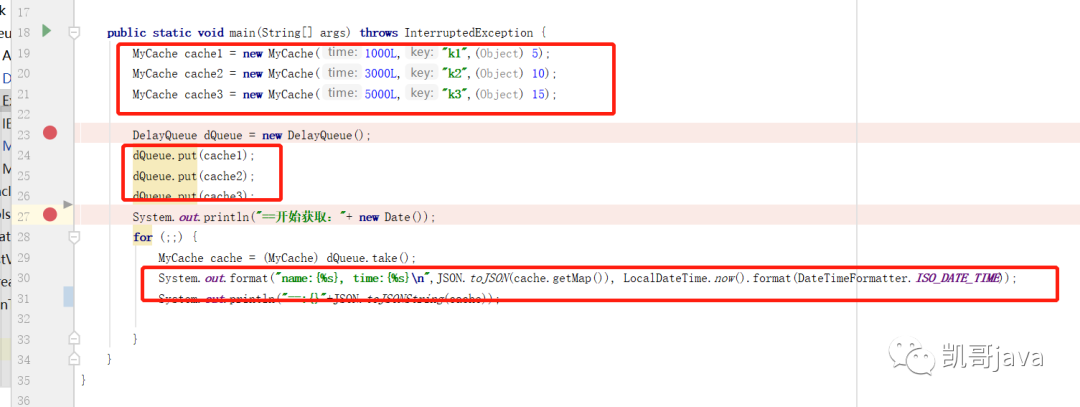This screenshot has width=1080, height=407.
Task: Click variable "cache2" in its declaration
Action: pyautogui.click(x=201, y=74)
